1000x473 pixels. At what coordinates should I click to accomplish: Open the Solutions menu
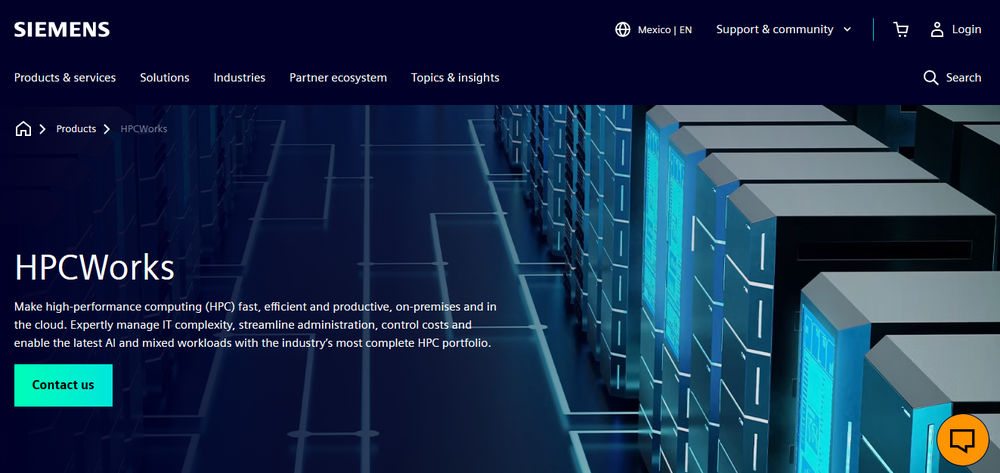pyautogui.click(x=165, y=78)
